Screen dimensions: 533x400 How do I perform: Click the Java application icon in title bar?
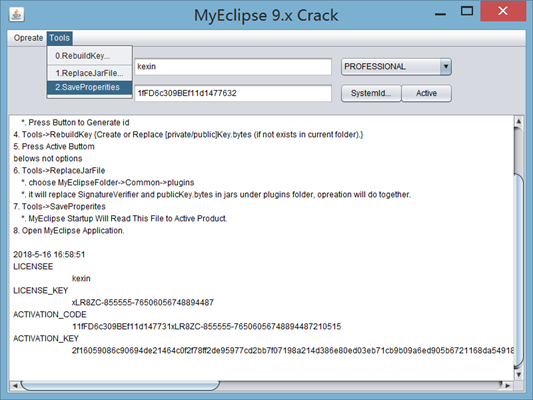16,15
